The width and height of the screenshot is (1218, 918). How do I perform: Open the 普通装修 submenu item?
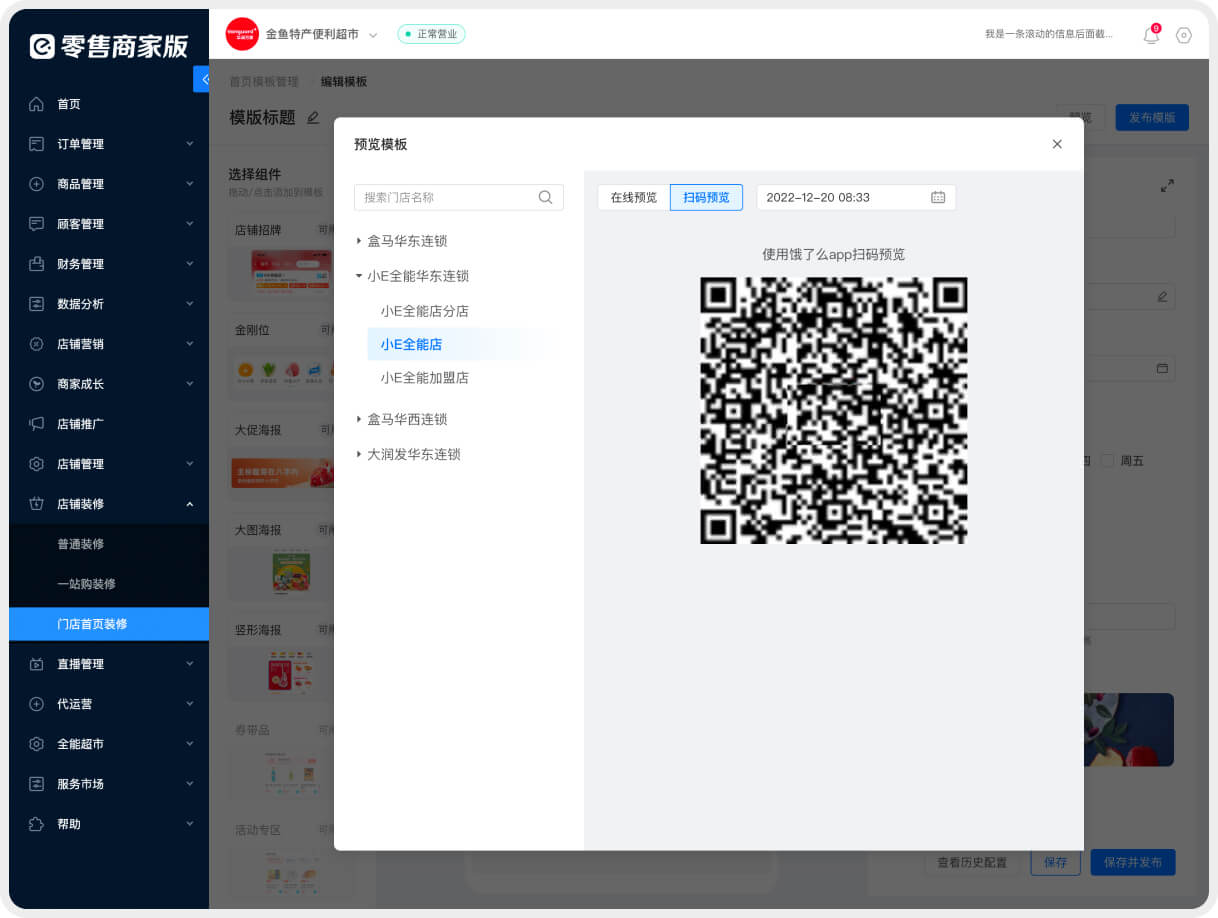pyautogui.click(x=109, y=544)
